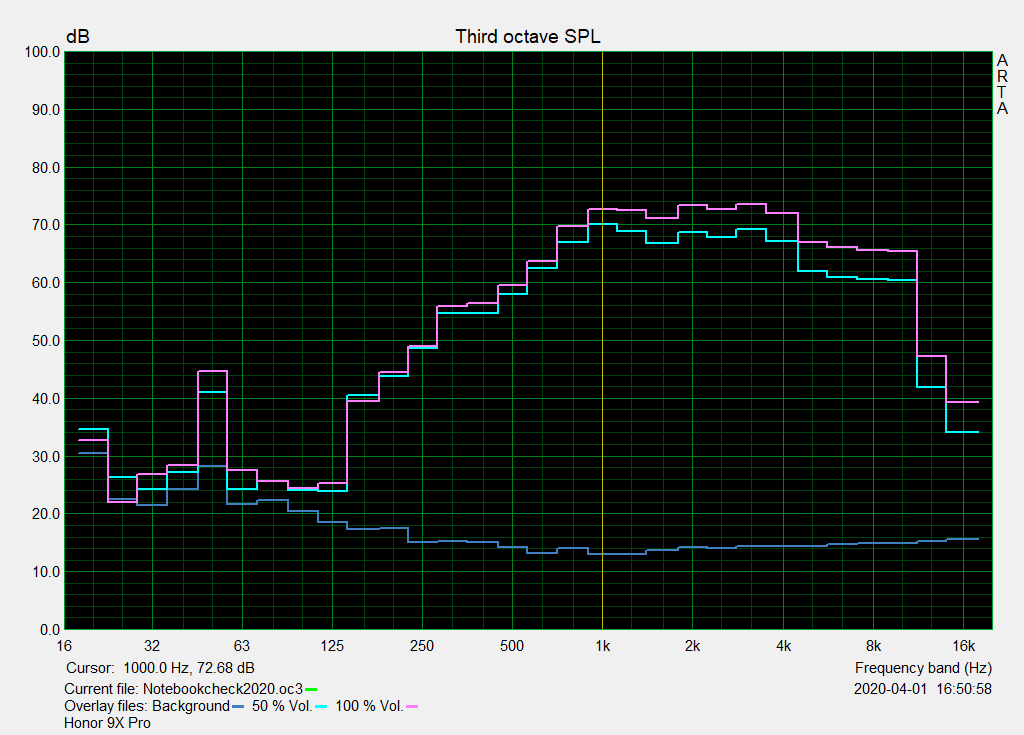Click the 0.0 y-axis label
Image resolution: width=1024 pixels, height=735 pixels.
(50, 630)
